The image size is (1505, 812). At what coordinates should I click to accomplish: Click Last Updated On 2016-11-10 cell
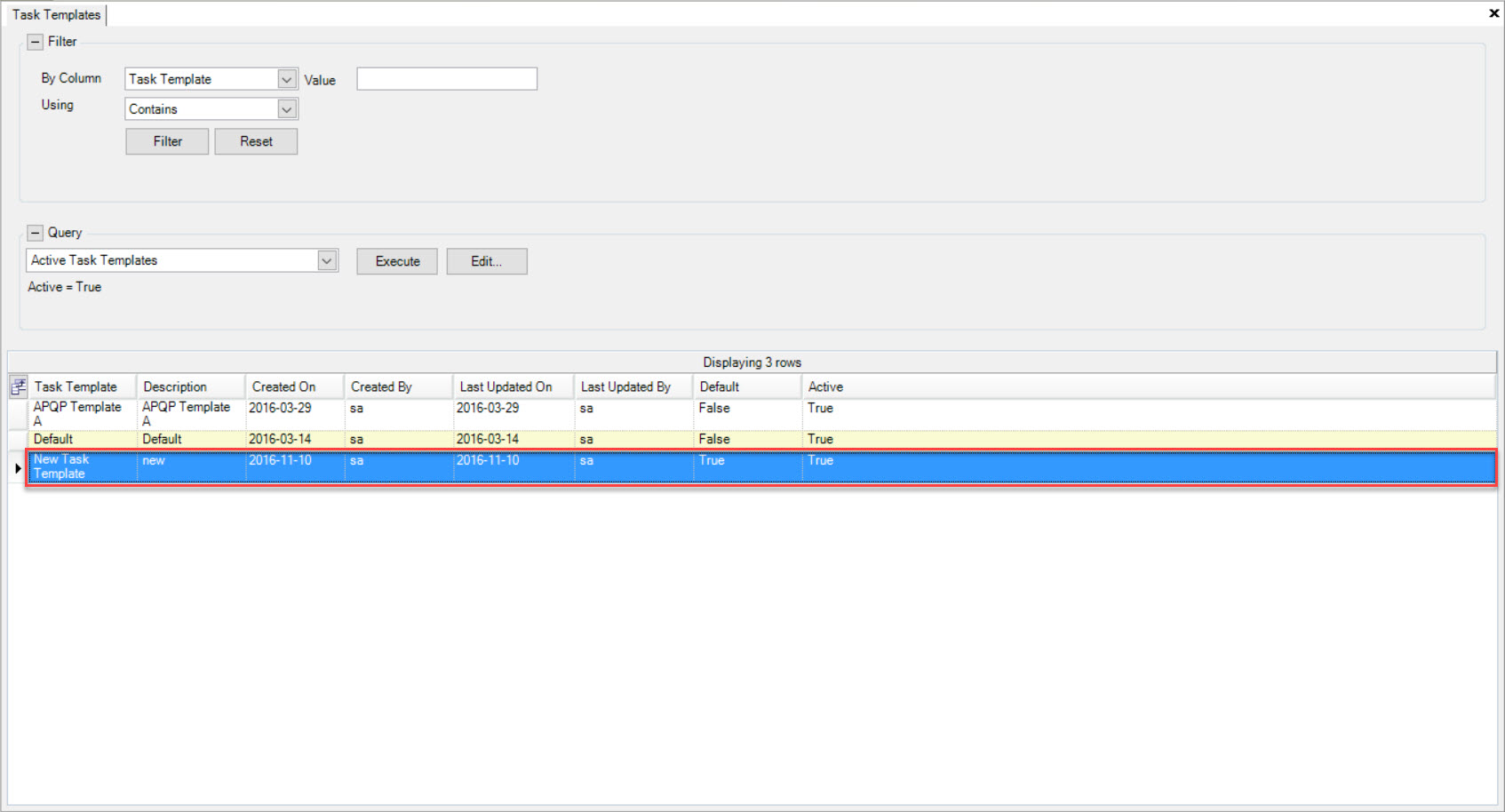[514, 466]
